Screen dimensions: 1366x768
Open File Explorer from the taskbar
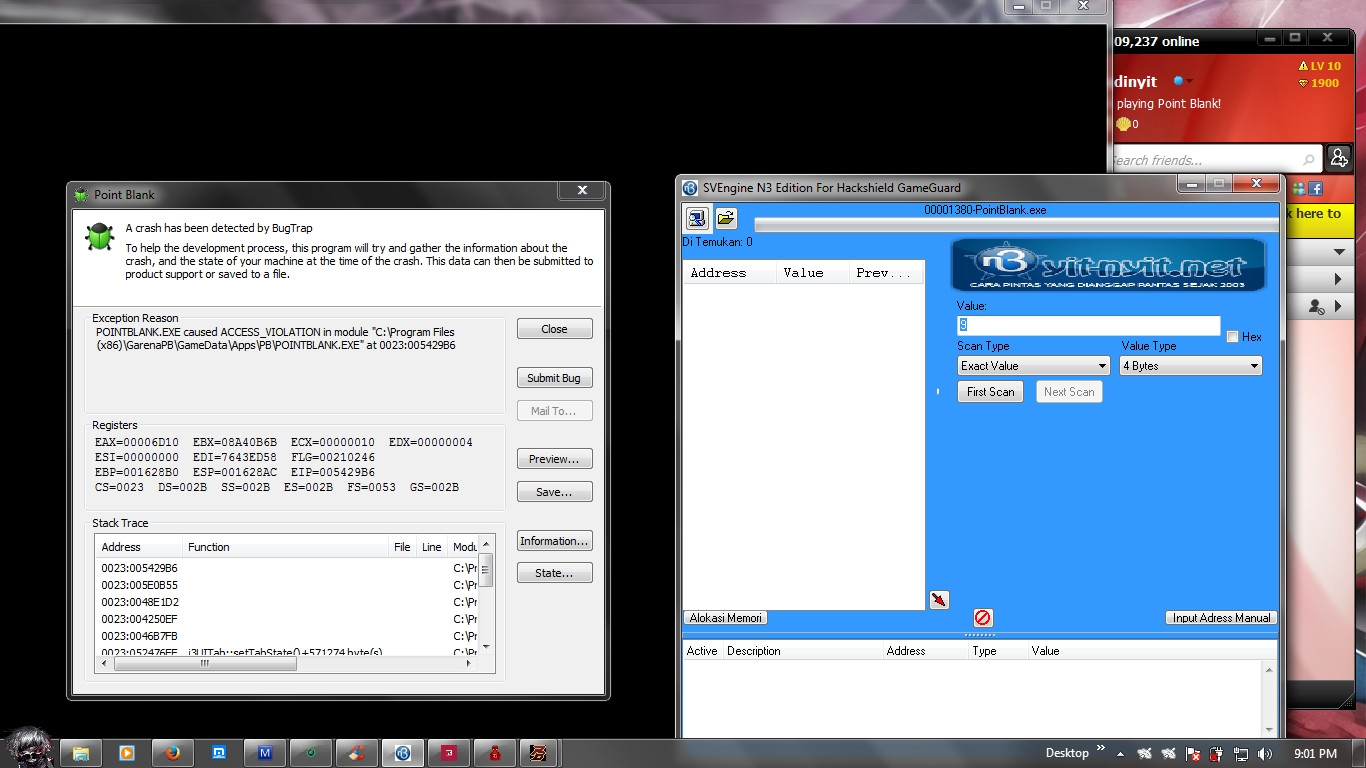81,753
